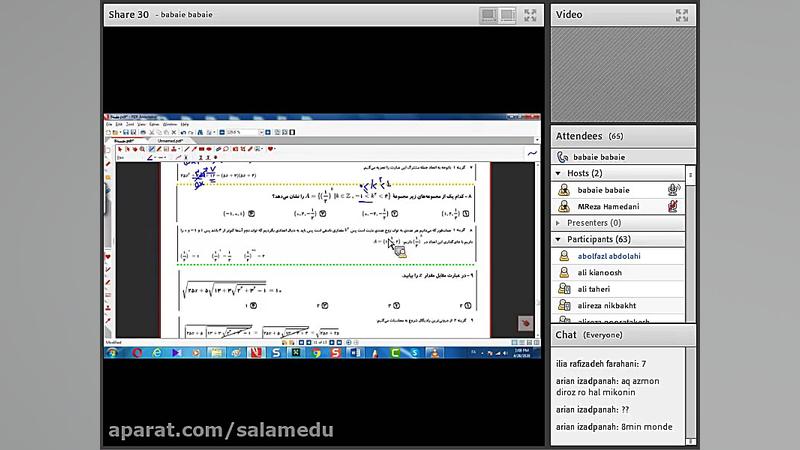Select the red marker tool in annotation toolbar
Screen dimensions: 800x450
click(159, 149)
